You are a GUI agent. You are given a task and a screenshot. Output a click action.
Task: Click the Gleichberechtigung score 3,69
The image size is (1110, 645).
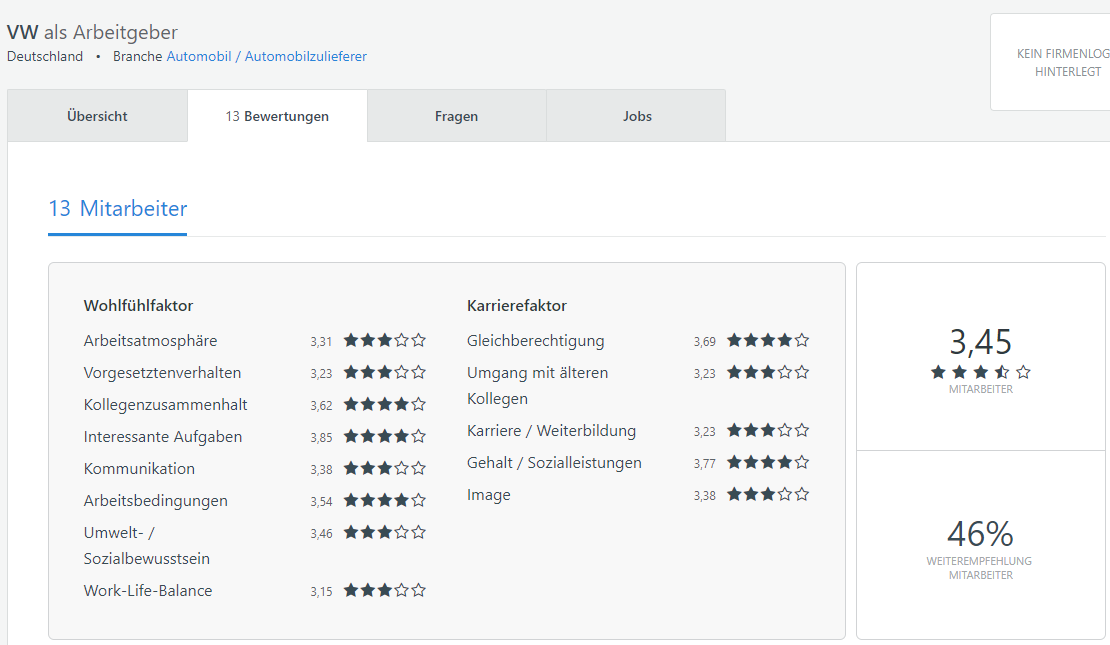(x=704, y=342)
